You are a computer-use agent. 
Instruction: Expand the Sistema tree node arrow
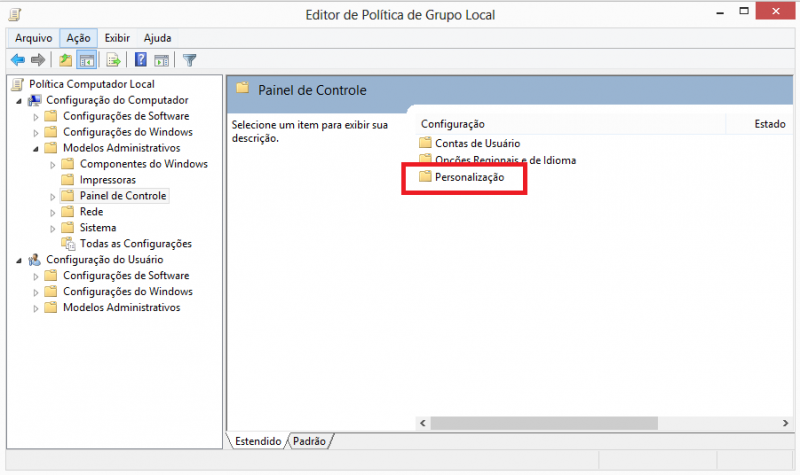pos(53,228)
